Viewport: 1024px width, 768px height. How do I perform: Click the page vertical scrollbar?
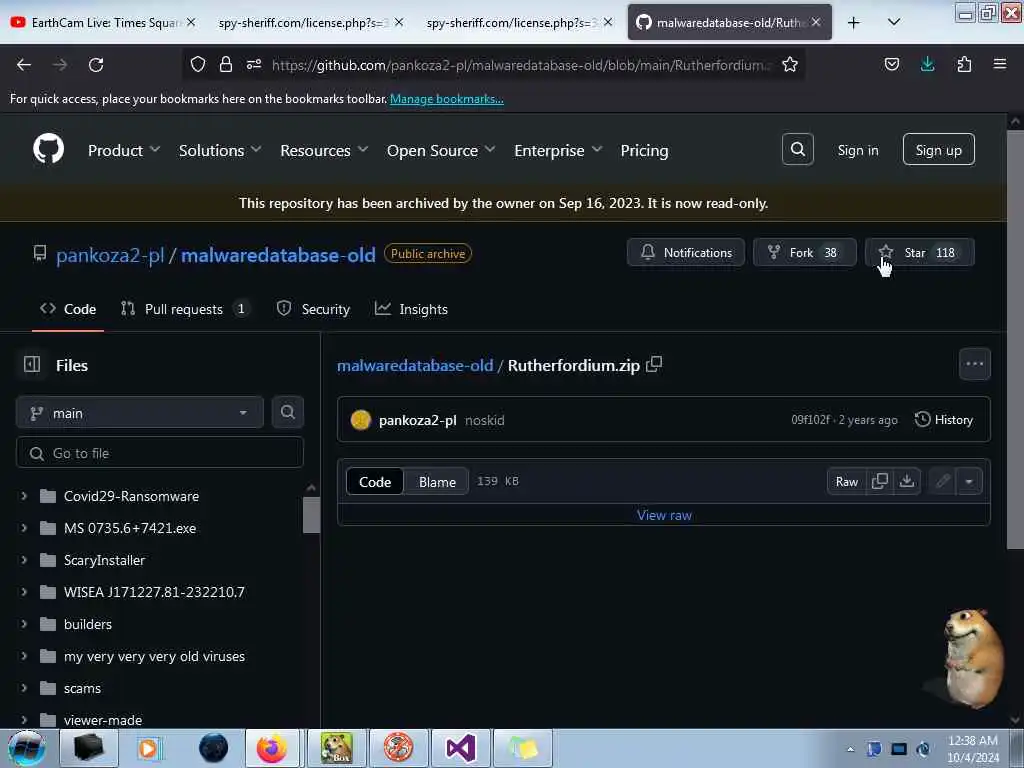(1015, 340)
